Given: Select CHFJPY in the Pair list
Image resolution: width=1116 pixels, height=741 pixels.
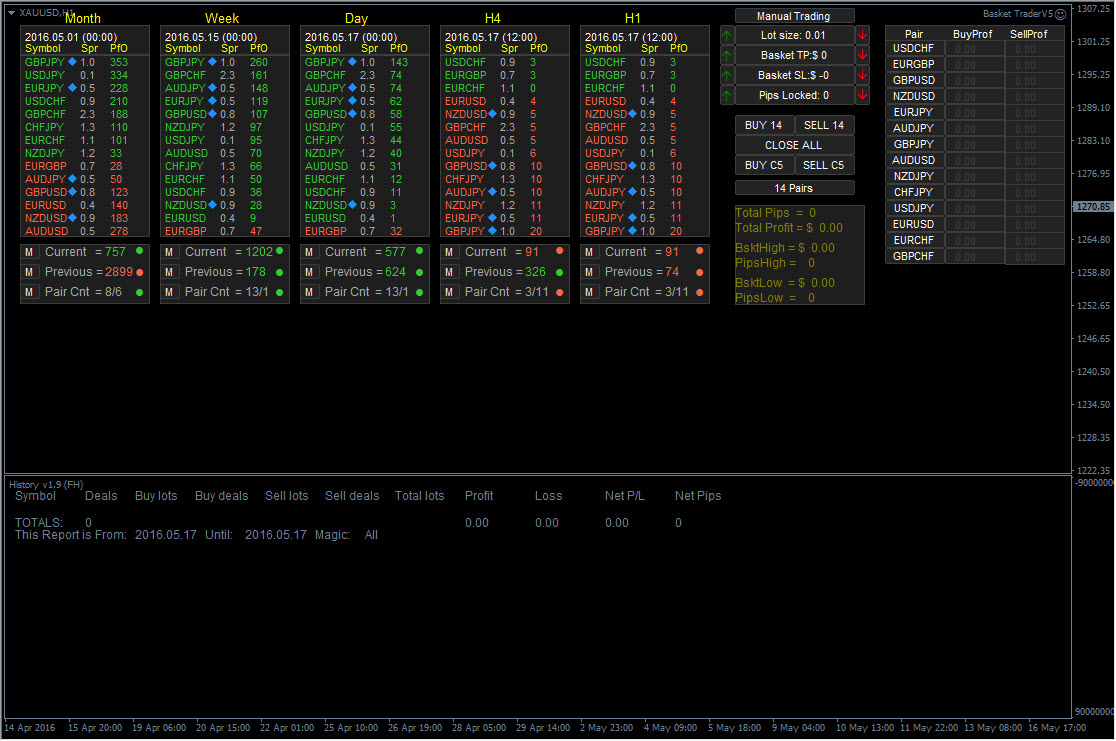Looking at the screenshot, I should pos(915,192).
